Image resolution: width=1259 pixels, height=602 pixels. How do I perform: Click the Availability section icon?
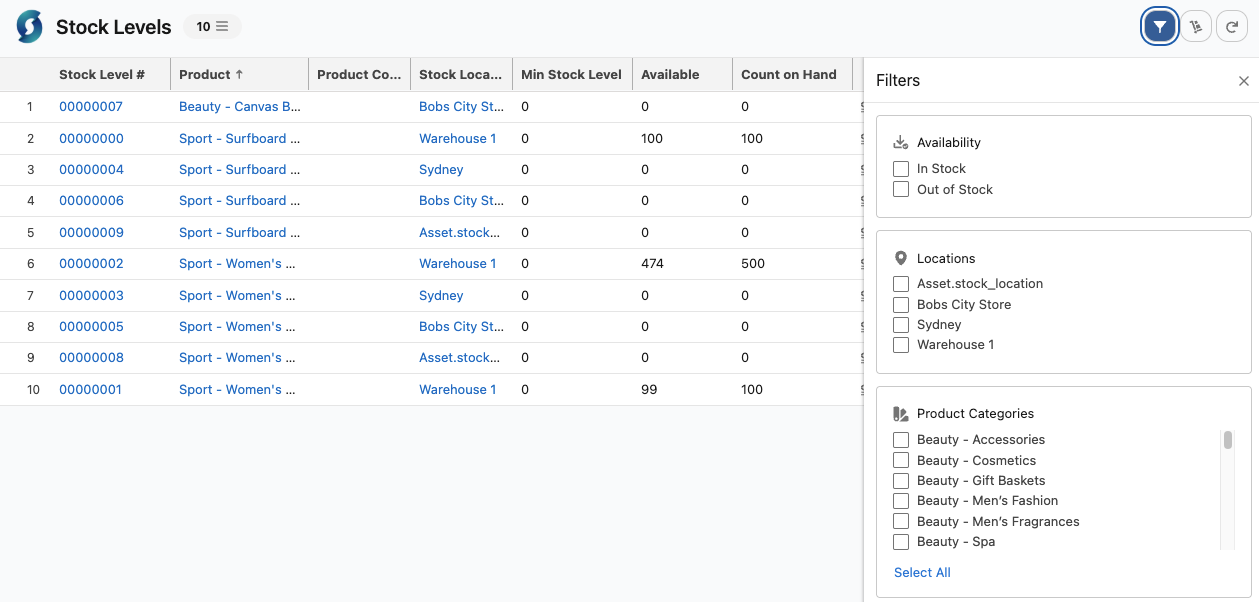(x=901, y=142)
